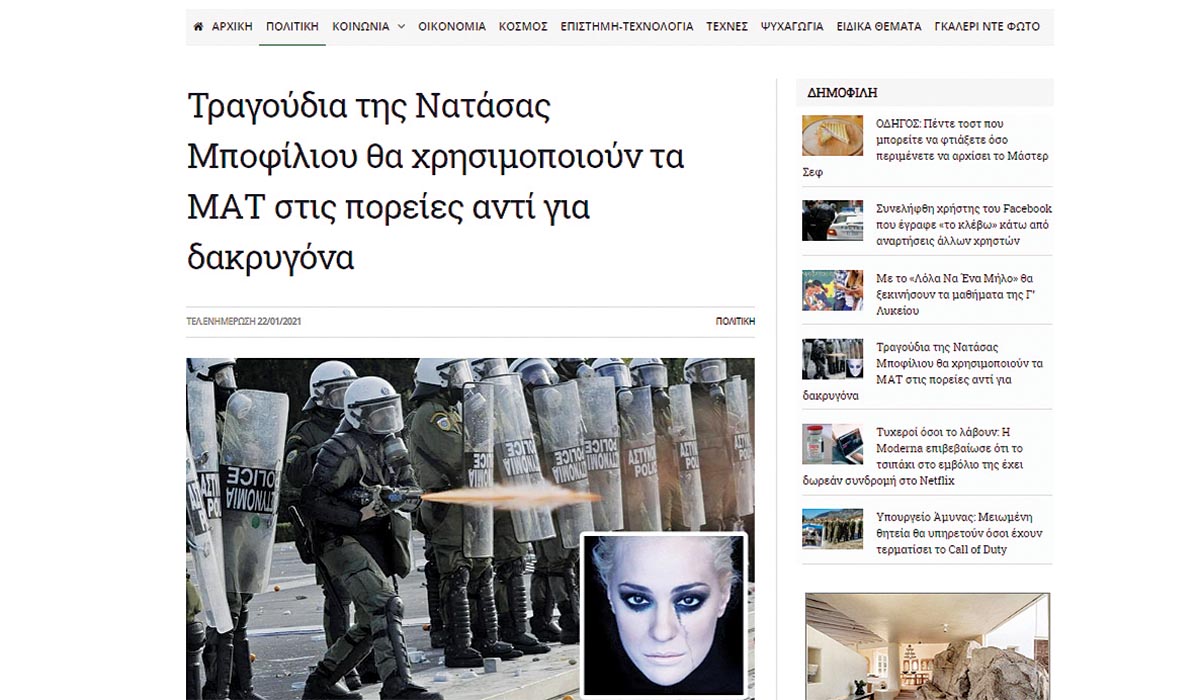
Task: Click the ΠΟΛΙΤΙΚΗ category tag under headline
Action: click(x=735, y=322)
